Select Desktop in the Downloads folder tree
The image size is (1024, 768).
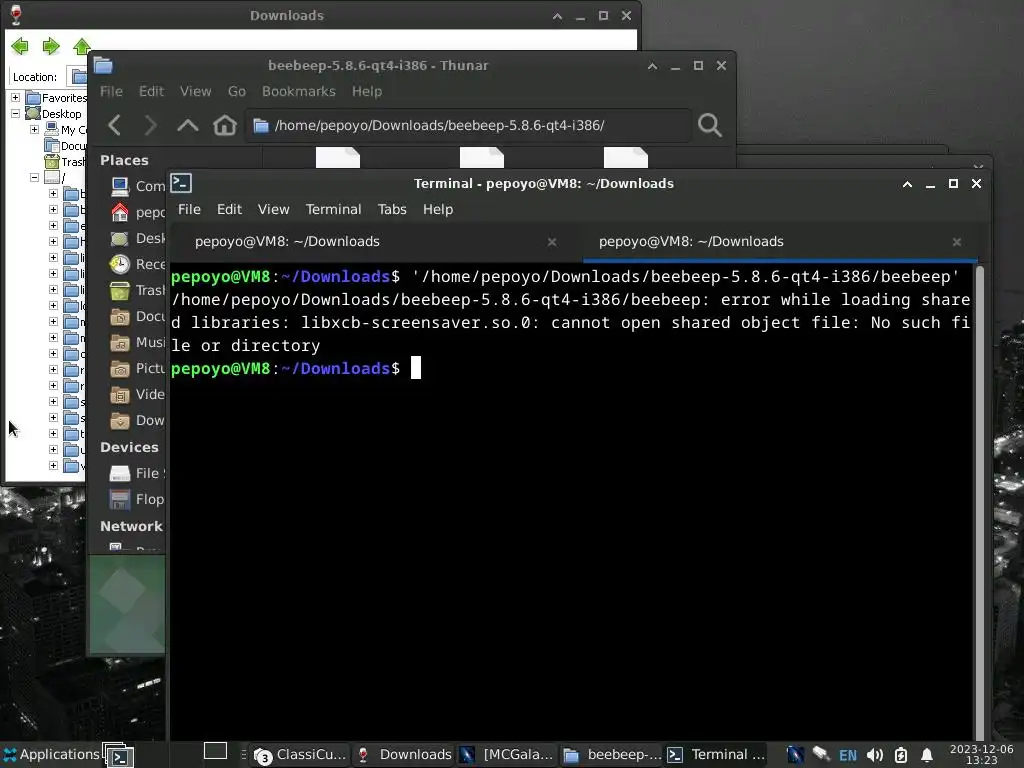click(x=54, y=114)
